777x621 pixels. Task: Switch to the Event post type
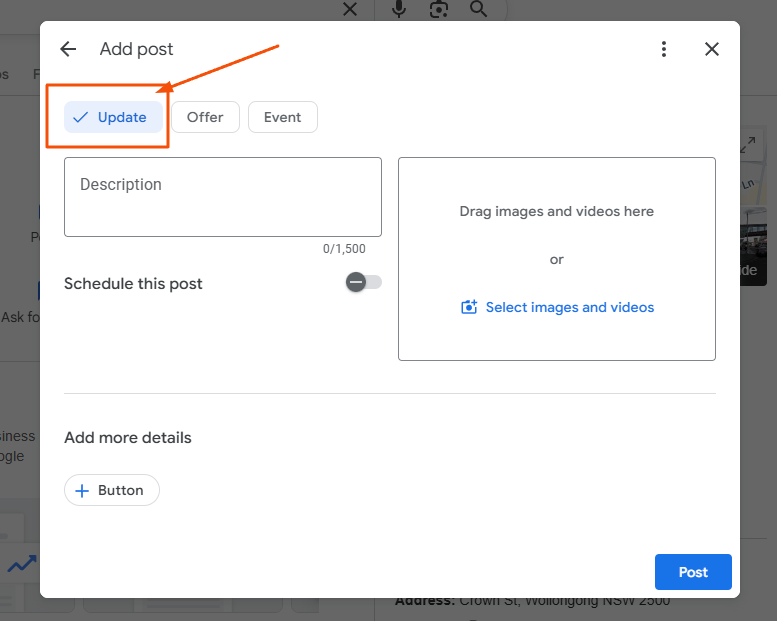[282, 117]
